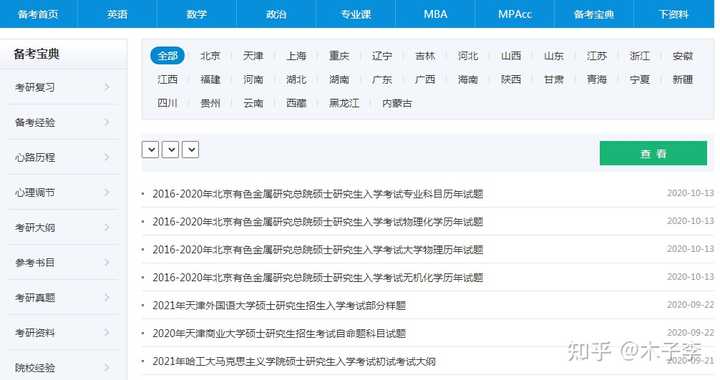
Task: Open the third filter dropdown arrow
Action: (191, 150)
